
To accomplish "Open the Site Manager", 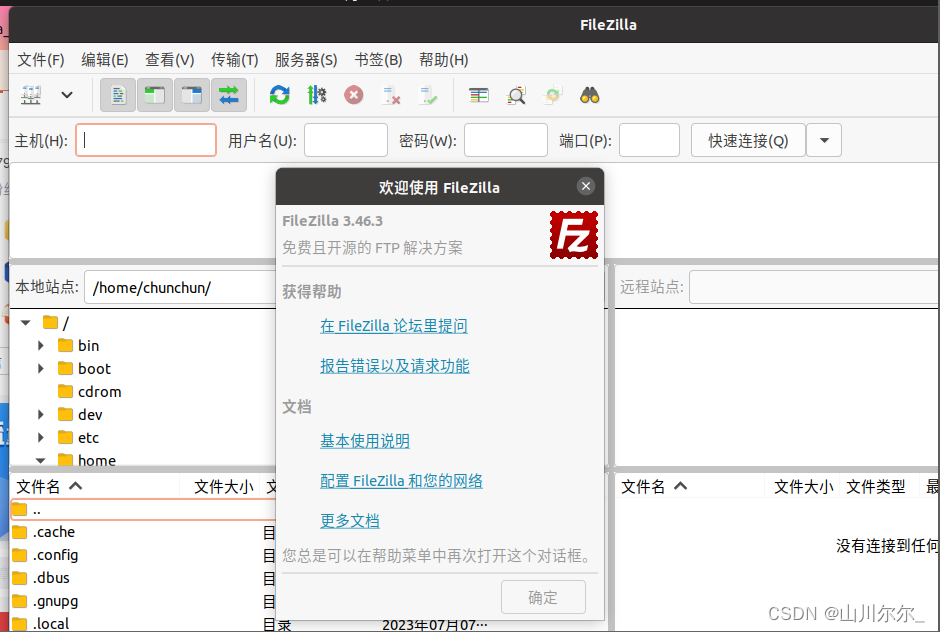I will click(30, 95).
